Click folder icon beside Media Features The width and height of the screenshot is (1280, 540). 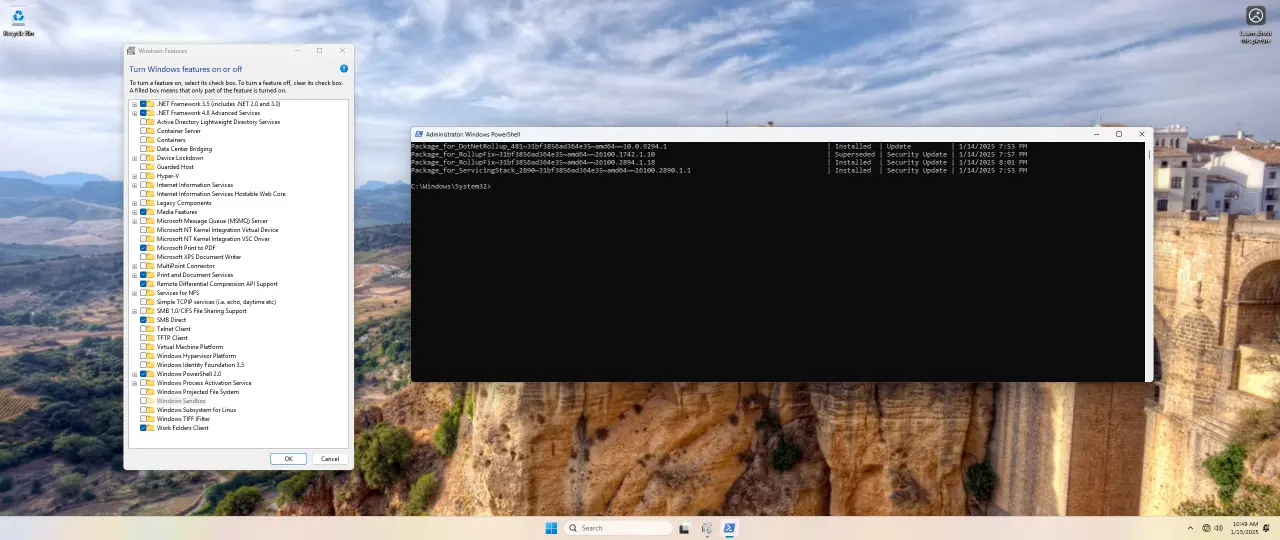[151, 212]
